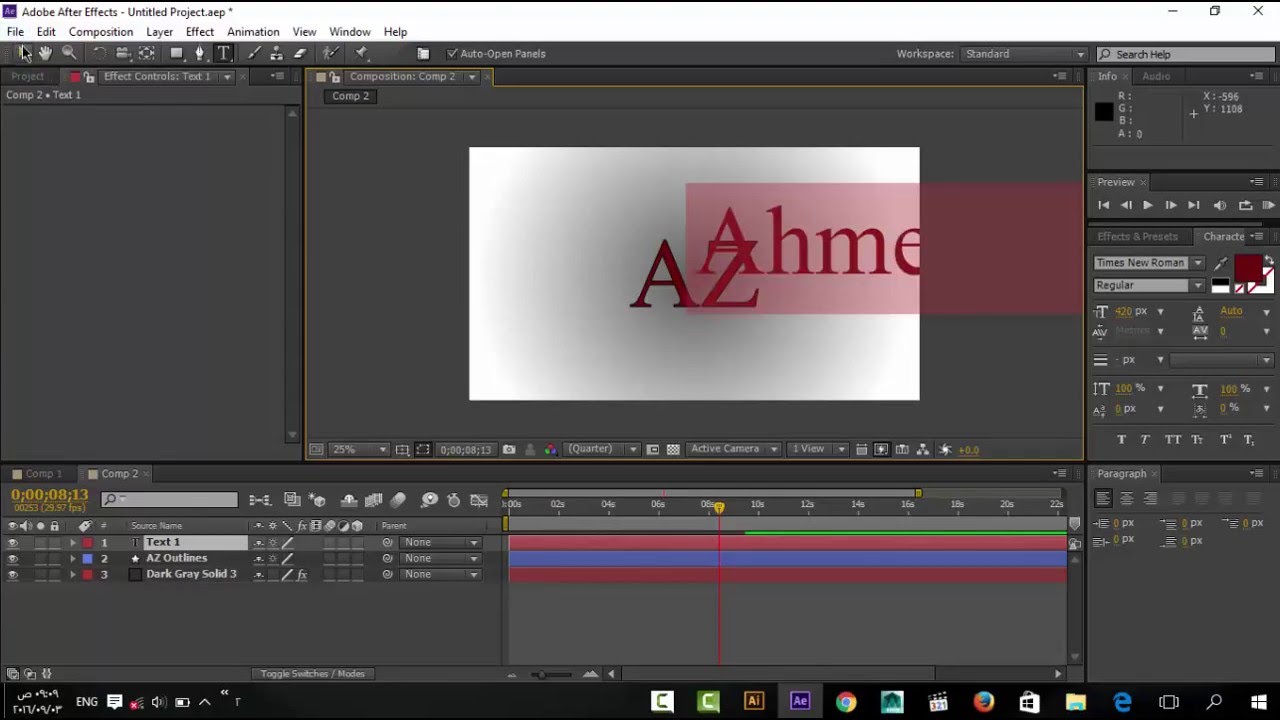Toggle Superscript in Character panel
This screenshot has height=720, width=1280.
pos(1224,440)
